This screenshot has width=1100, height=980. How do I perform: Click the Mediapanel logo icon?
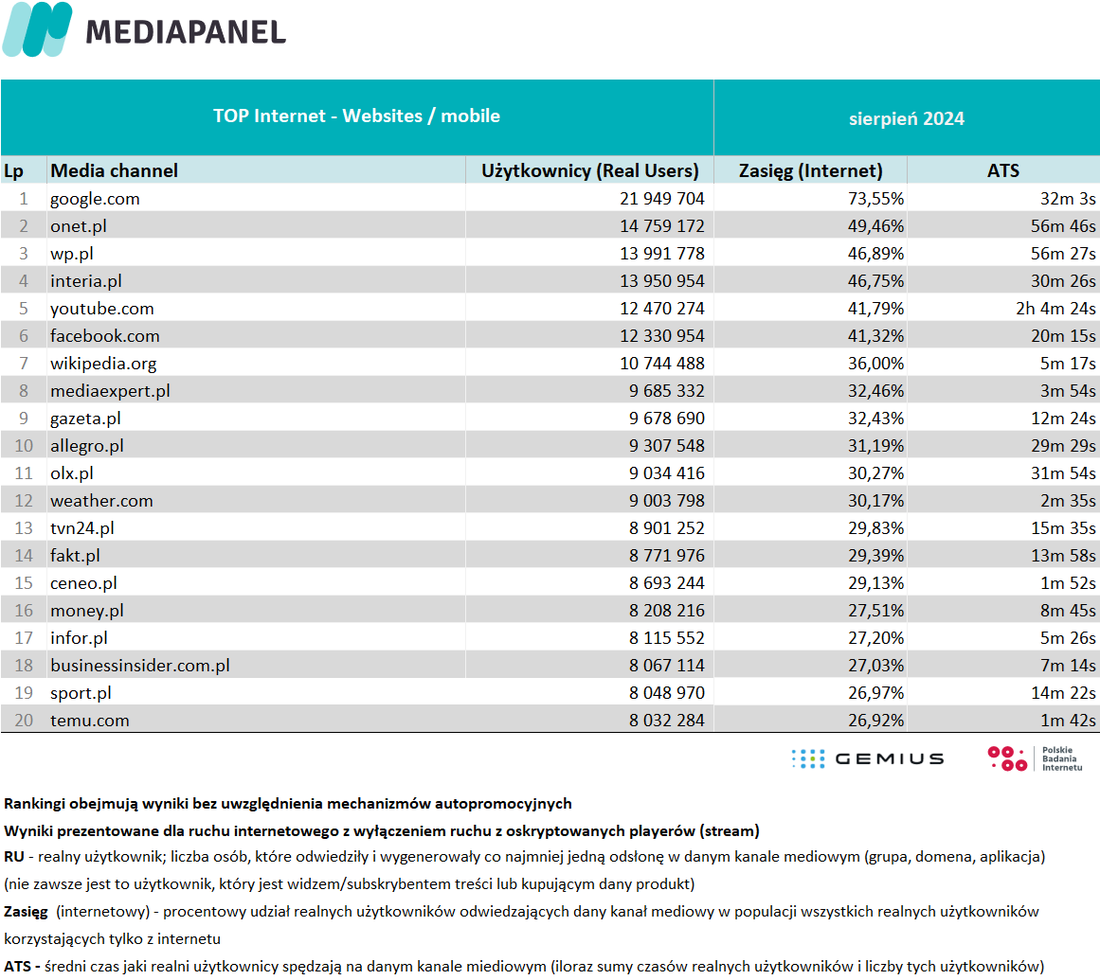coord(37,29)
